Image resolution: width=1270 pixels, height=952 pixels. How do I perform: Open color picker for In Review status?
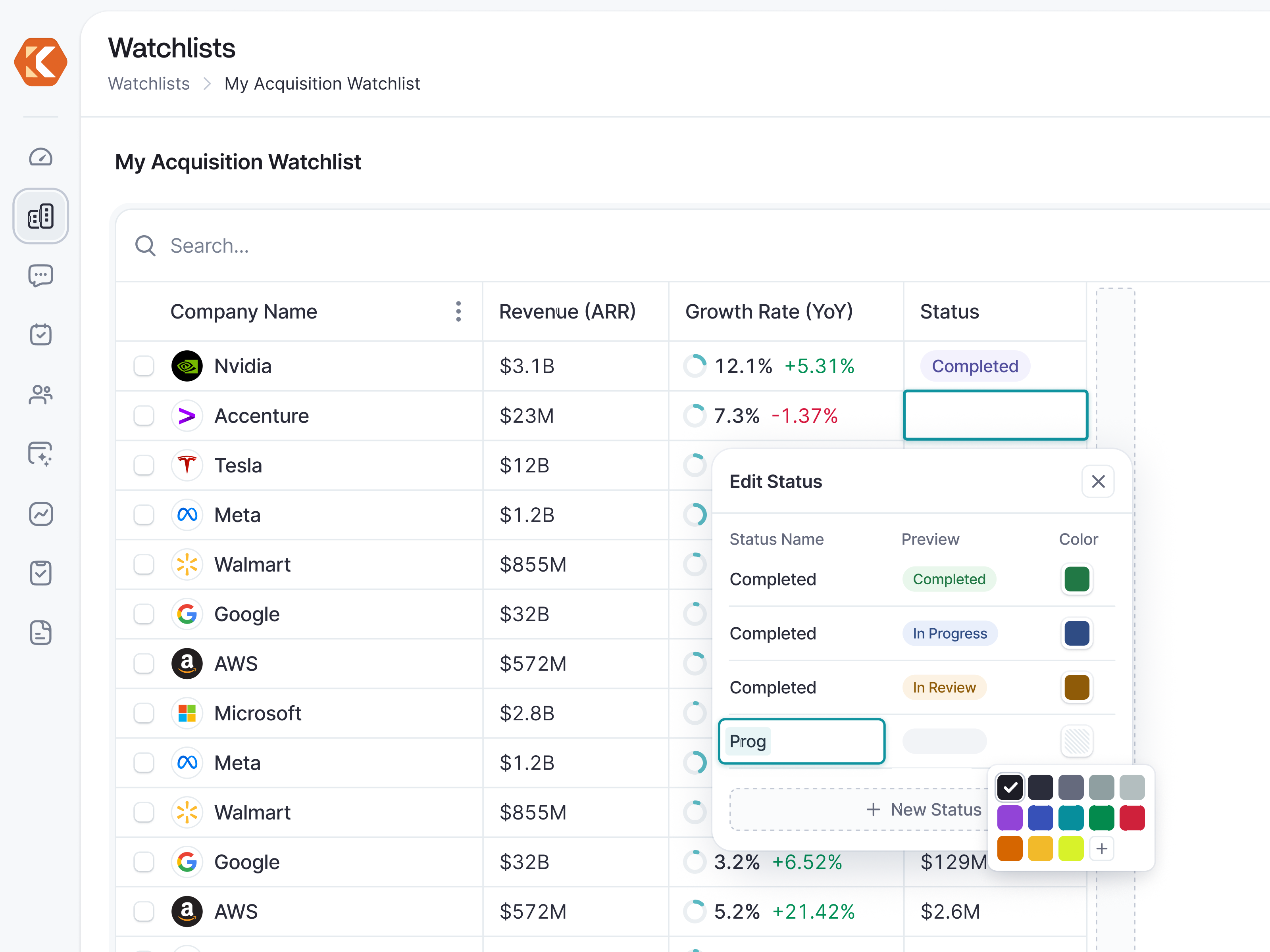click(x=1076, y=687)
